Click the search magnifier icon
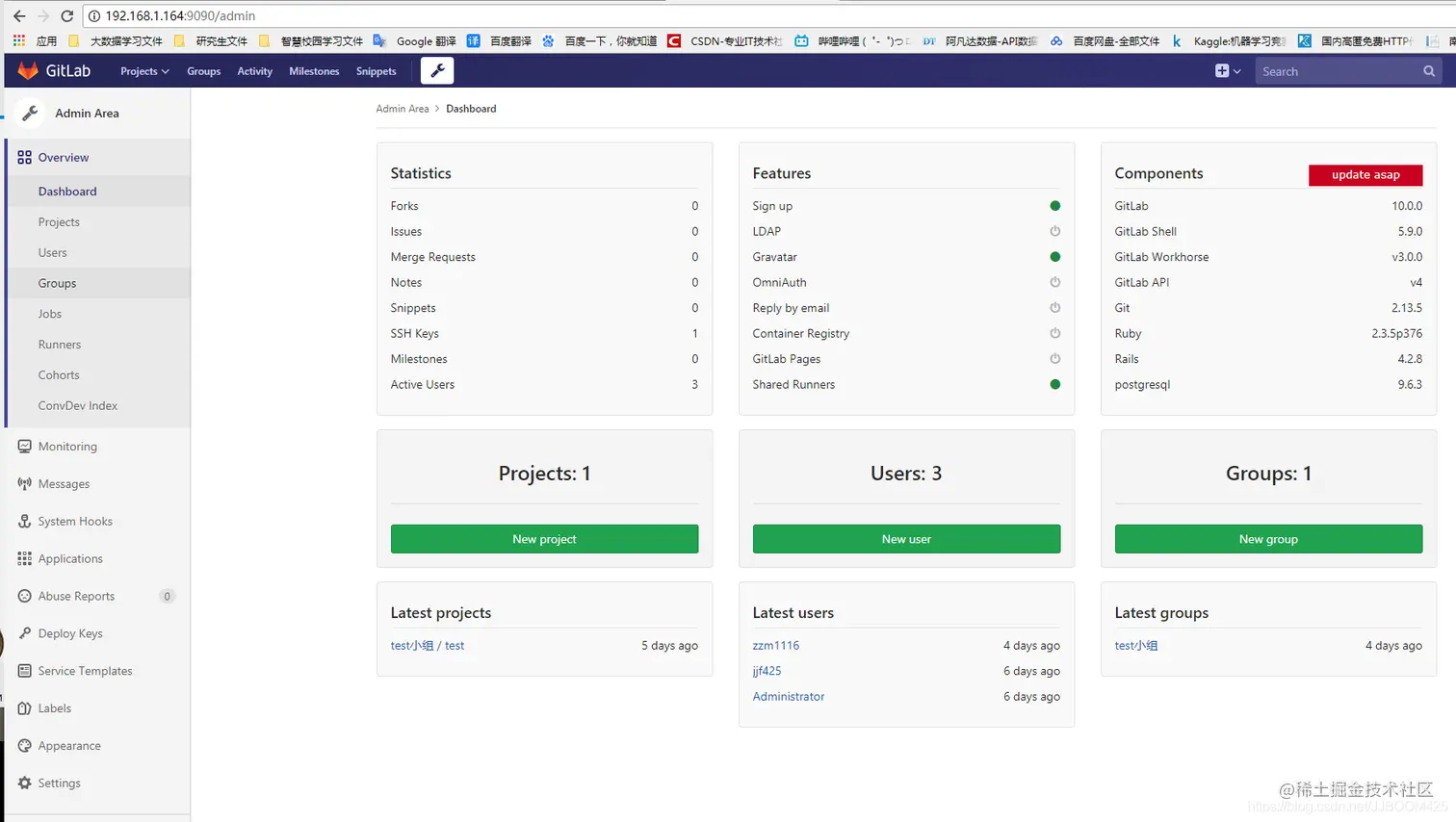Screen dimensions: 1456x822 point(1429,71)
